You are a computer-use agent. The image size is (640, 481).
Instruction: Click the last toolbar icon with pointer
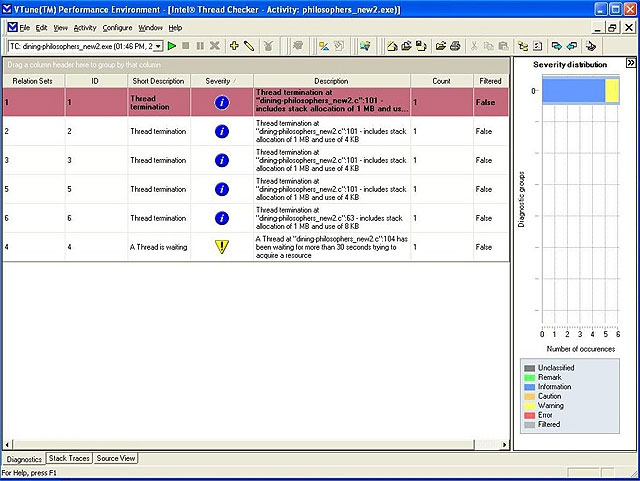coord(591,46)
